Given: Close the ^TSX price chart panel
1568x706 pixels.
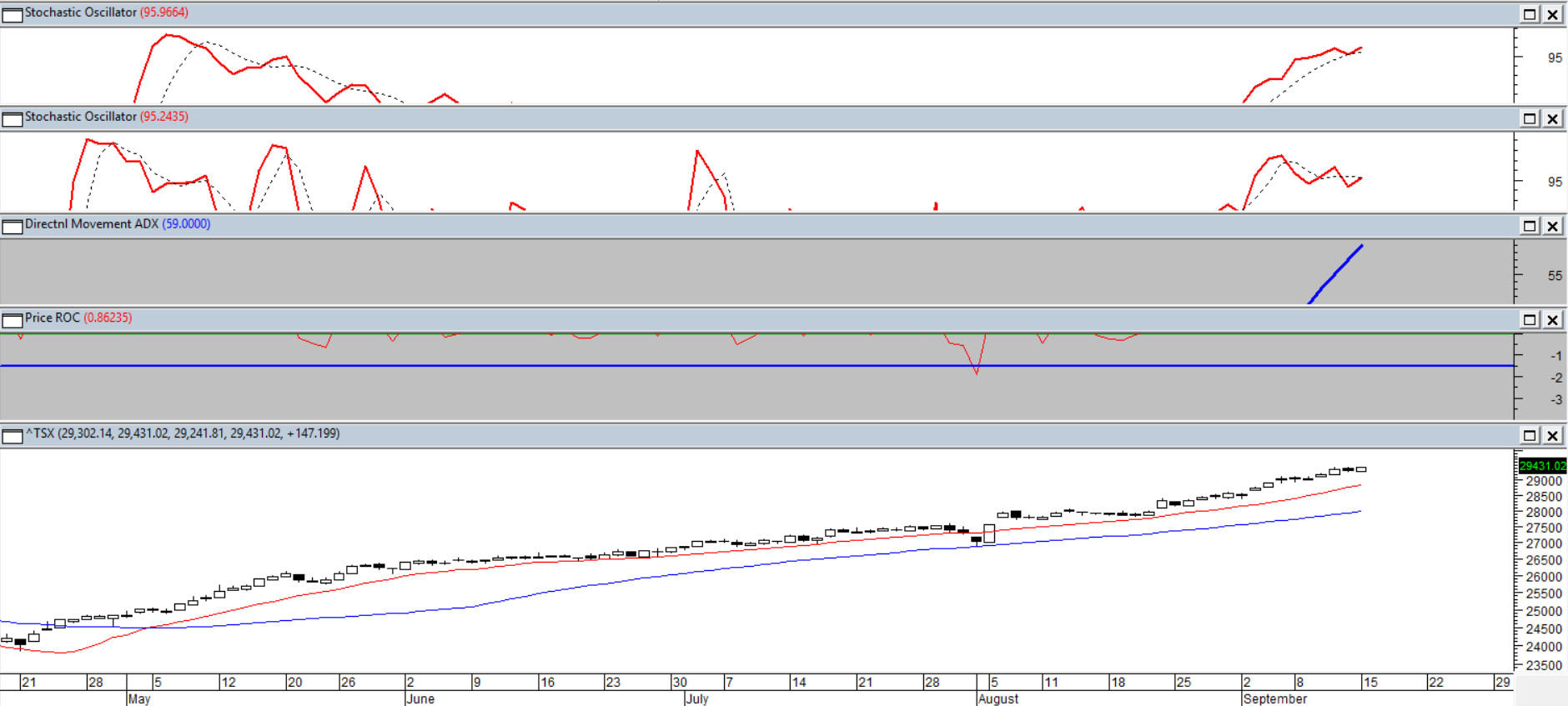Looking at the screenshot, I should 1552,435.
